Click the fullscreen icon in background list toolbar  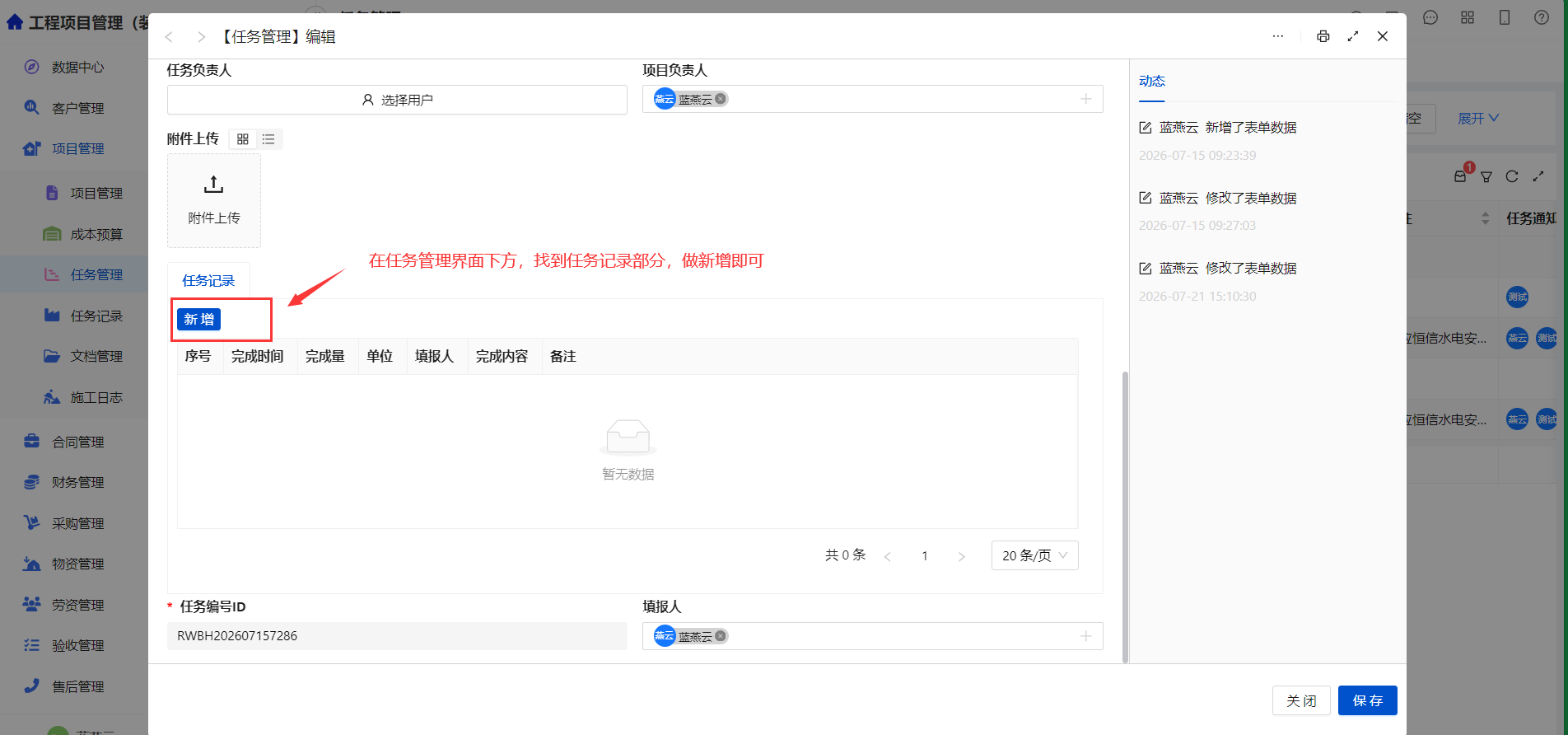[x=1538, y=176]
